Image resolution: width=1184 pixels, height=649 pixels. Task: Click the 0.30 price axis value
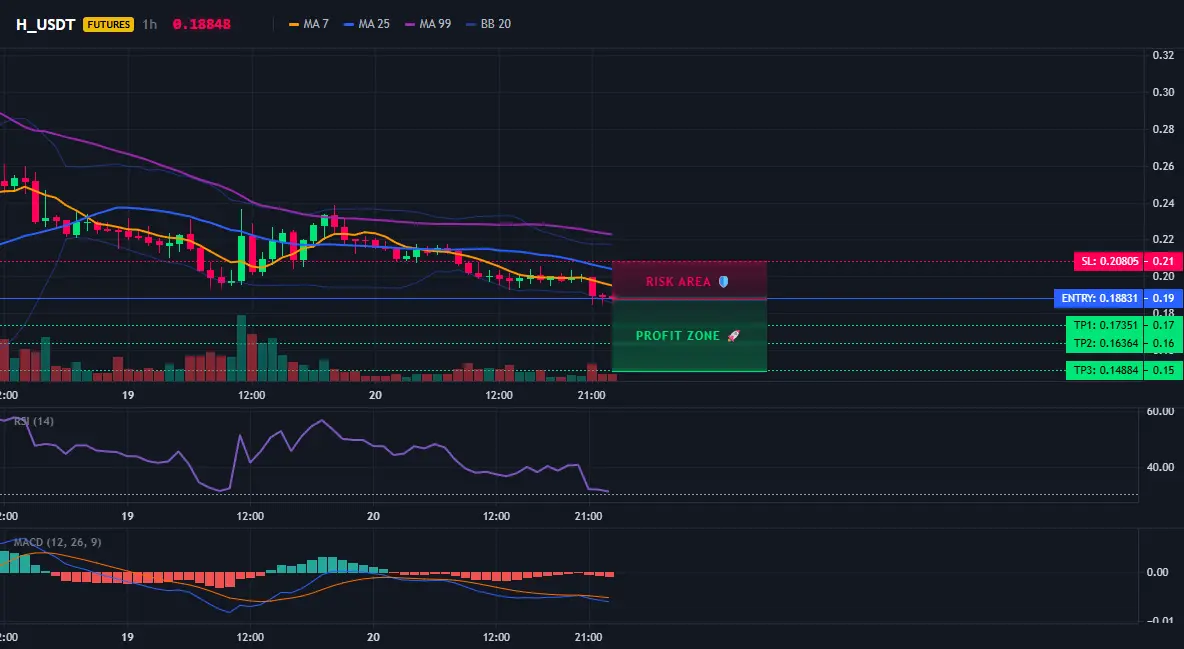(x=1163, y=92)
